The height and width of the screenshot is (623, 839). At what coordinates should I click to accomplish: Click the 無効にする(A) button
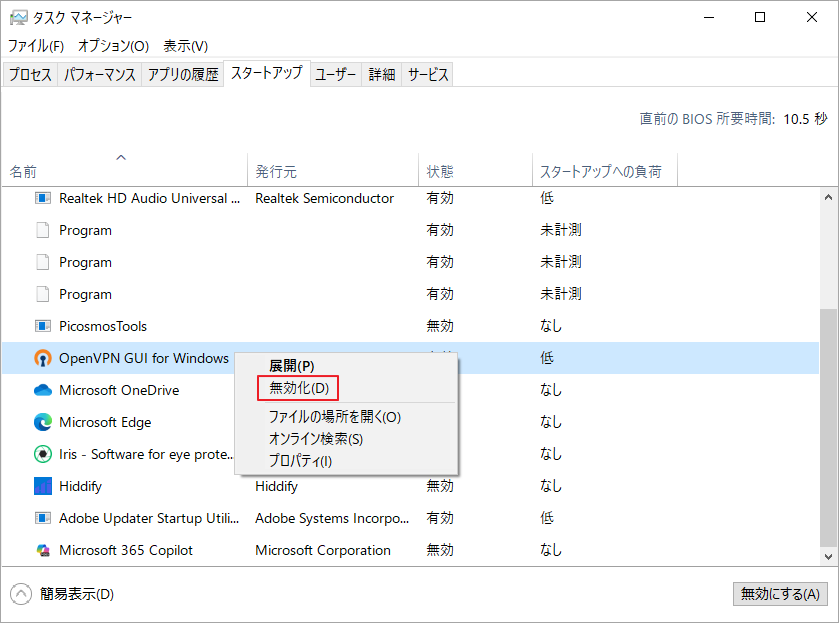(780, 594)
